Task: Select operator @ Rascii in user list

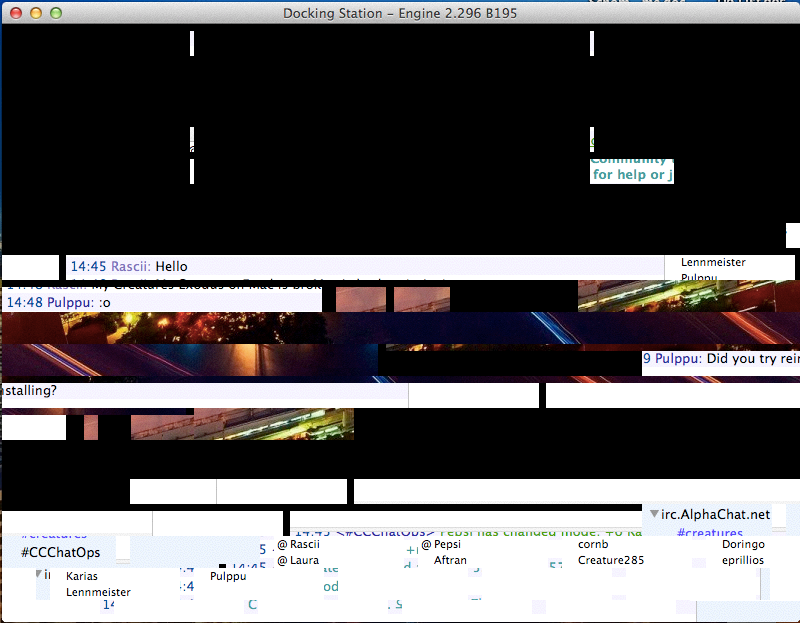Action: coord(298,545)
